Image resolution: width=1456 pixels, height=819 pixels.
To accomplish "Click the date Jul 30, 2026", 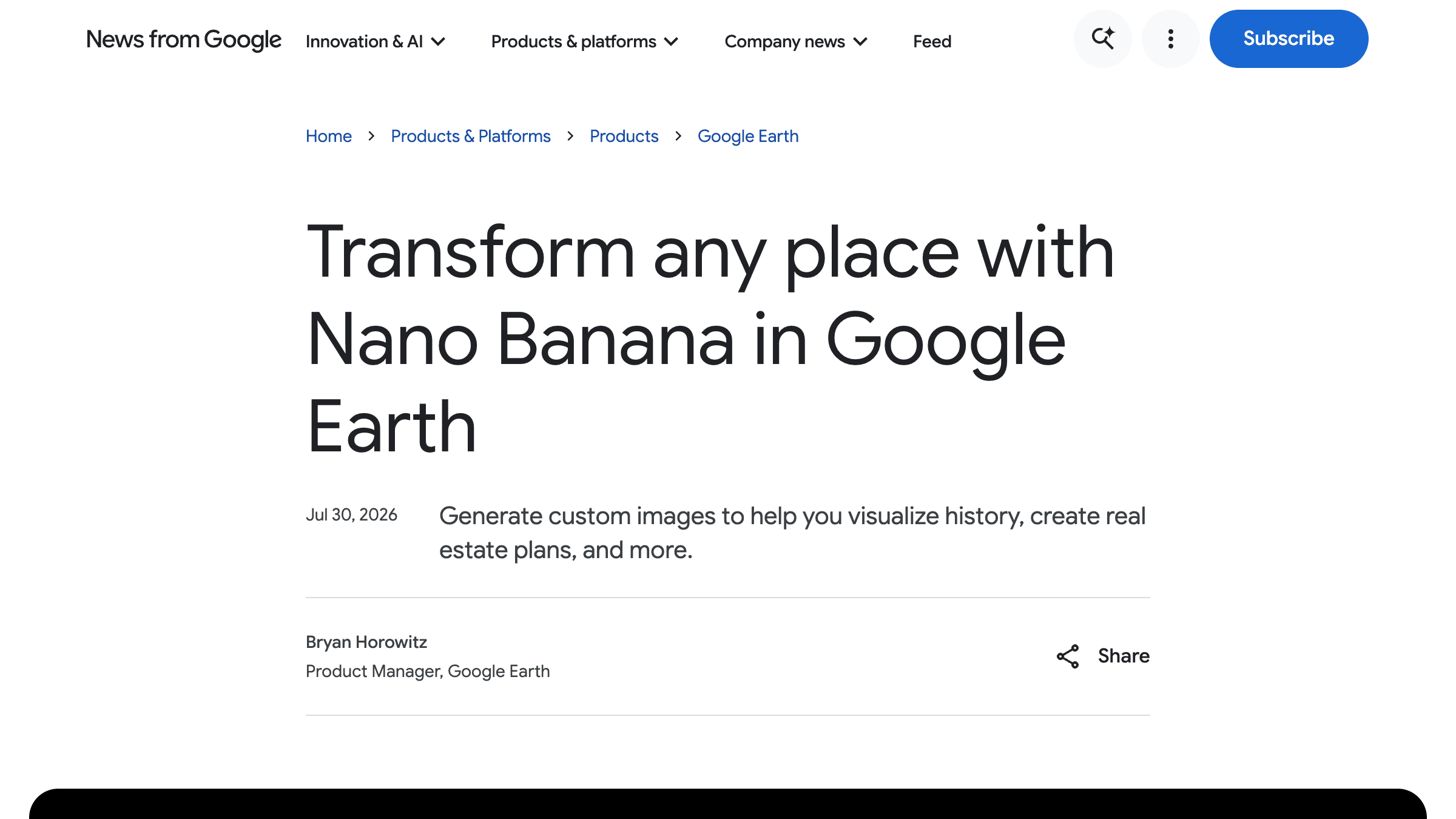I will click(x=351, y=514).
